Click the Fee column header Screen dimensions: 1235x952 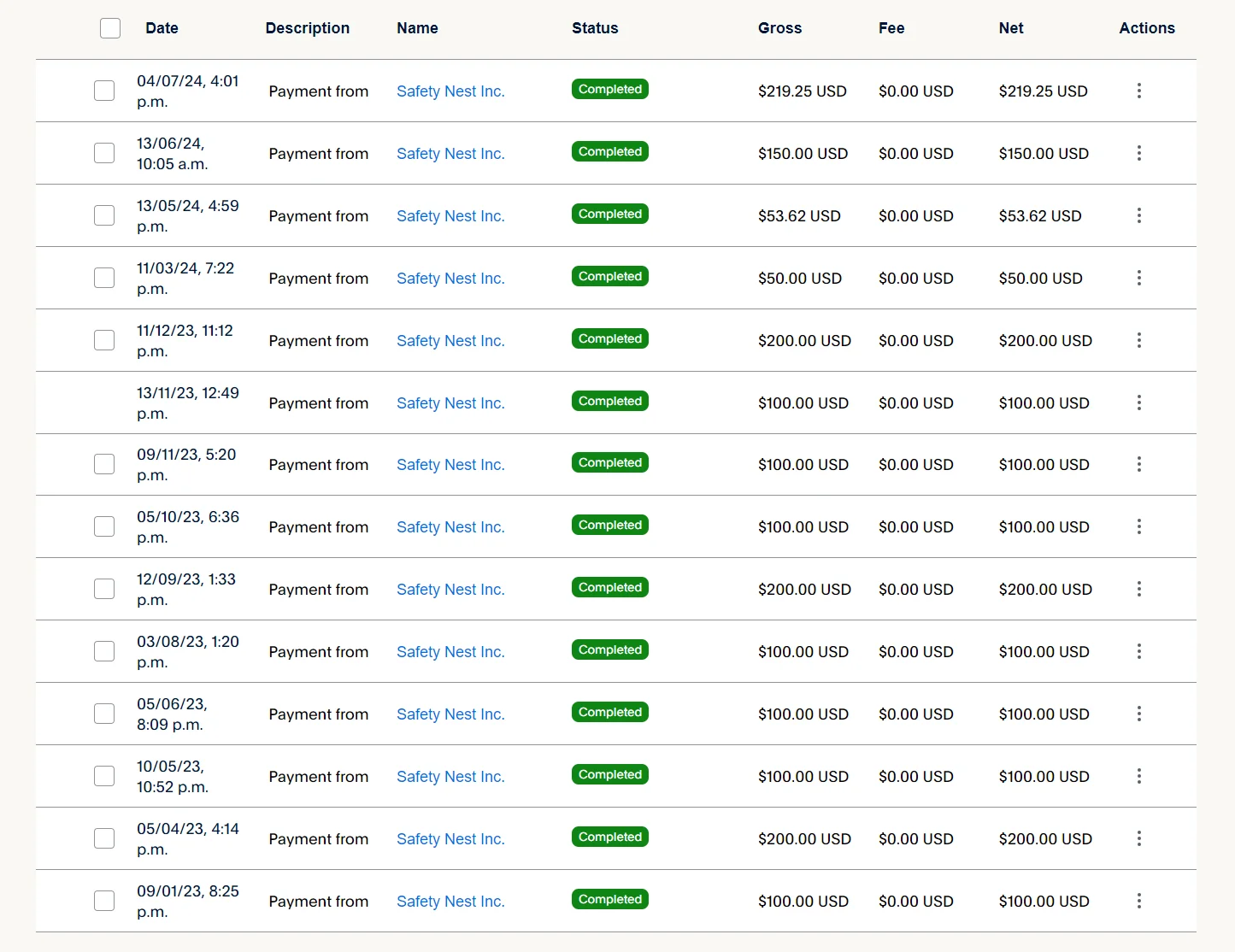891,28
